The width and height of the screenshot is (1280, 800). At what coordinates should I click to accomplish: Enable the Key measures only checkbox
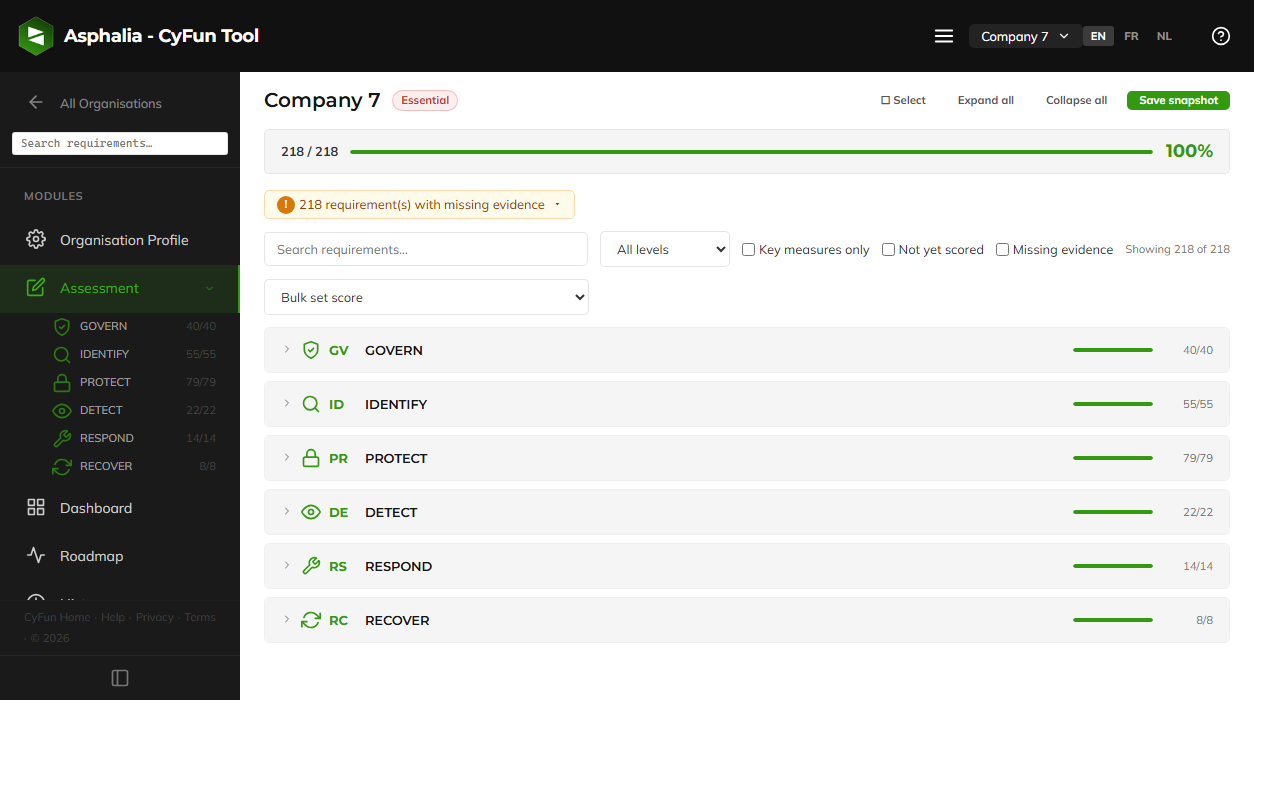pos(748,249)
